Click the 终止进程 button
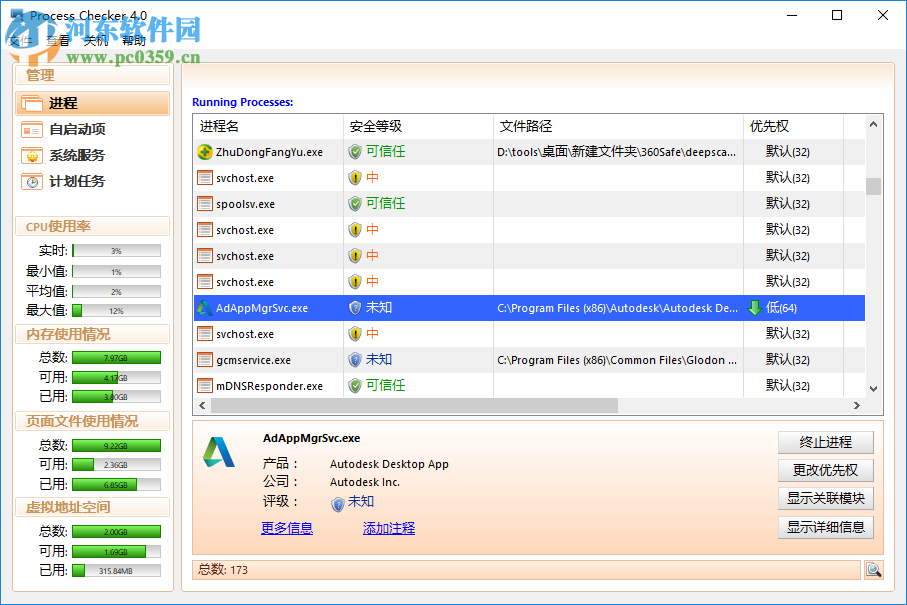Screen dimensions: 907x605 click(x=825, y=441)
